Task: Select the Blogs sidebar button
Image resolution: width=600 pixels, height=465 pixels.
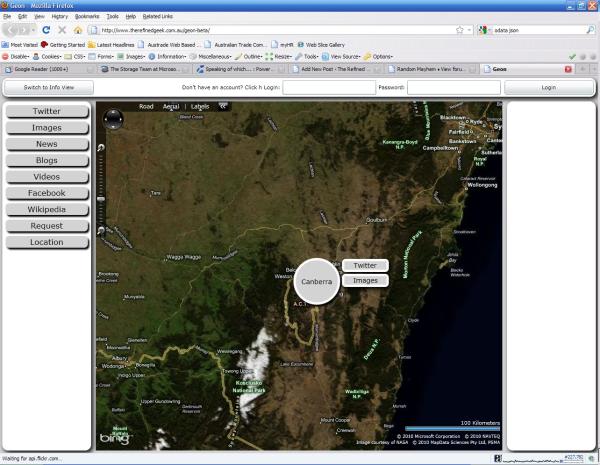Action: click(x=47, y=160)
